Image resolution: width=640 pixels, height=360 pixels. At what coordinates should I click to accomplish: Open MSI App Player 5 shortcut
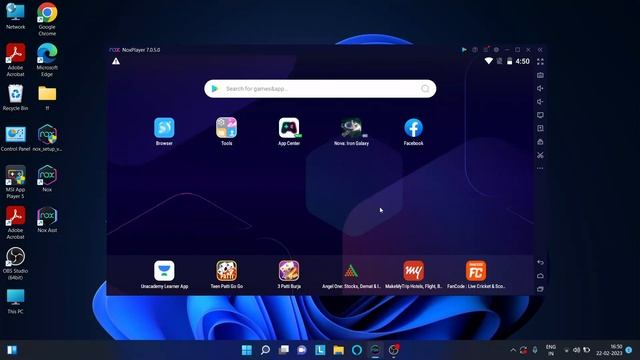point(15,182)
